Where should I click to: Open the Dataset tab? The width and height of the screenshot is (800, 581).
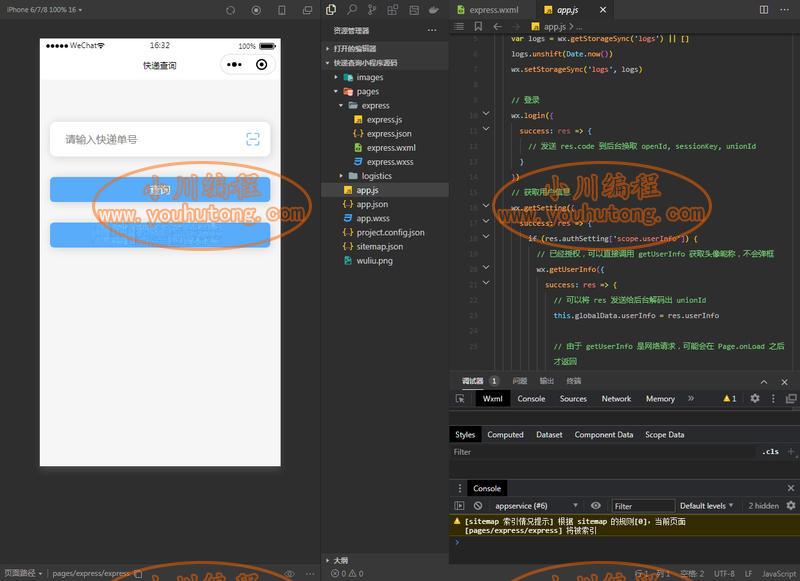pyautogui.click(x=549, y=435)
